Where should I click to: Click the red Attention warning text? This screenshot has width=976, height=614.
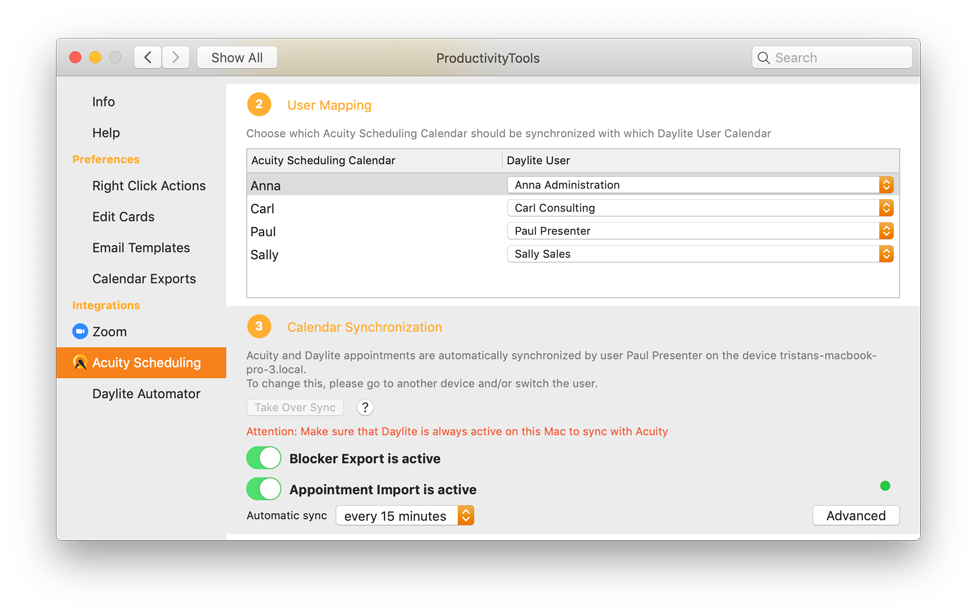(457, 431)
